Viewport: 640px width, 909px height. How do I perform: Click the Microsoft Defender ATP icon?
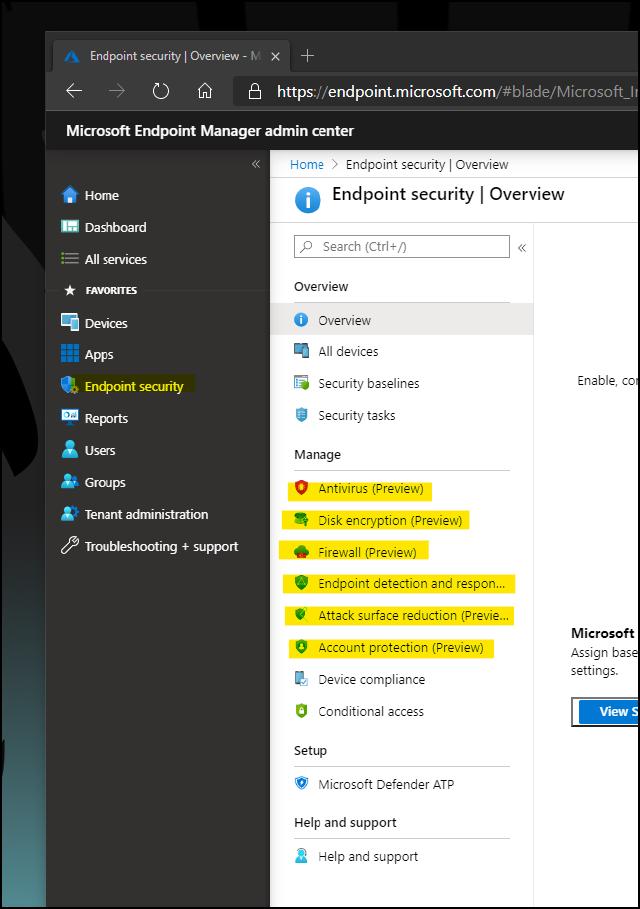pyautogui.click(x=301, y=783)
